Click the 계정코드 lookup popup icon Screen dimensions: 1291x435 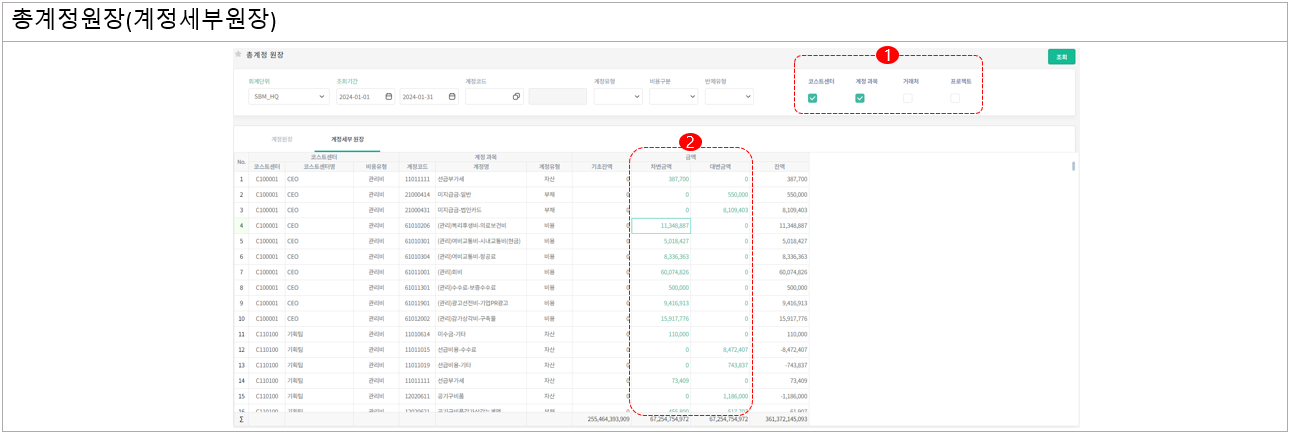[516, 97]
